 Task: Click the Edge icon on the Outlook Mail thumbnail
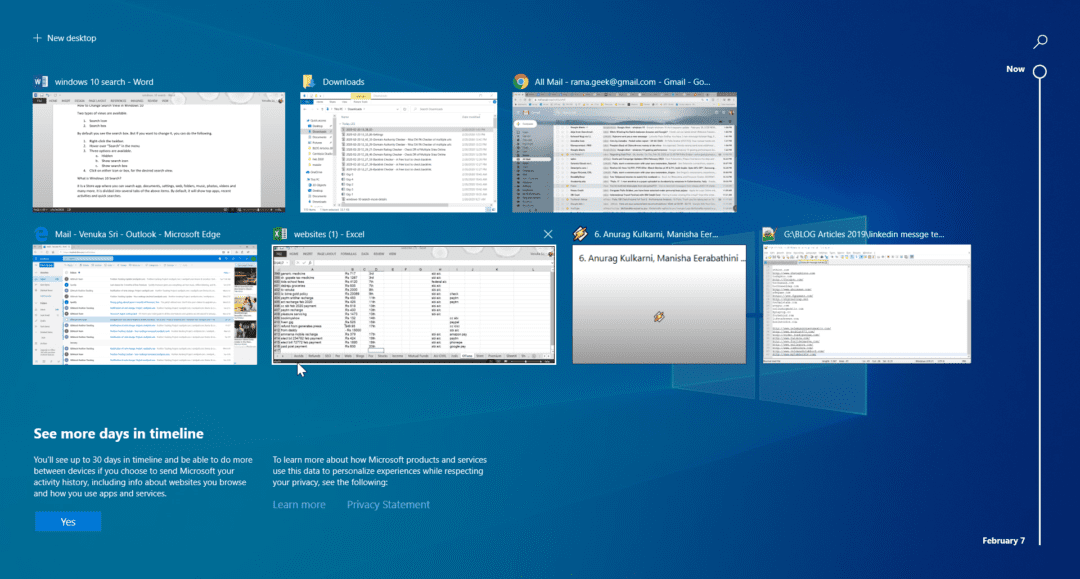[40, 233]
